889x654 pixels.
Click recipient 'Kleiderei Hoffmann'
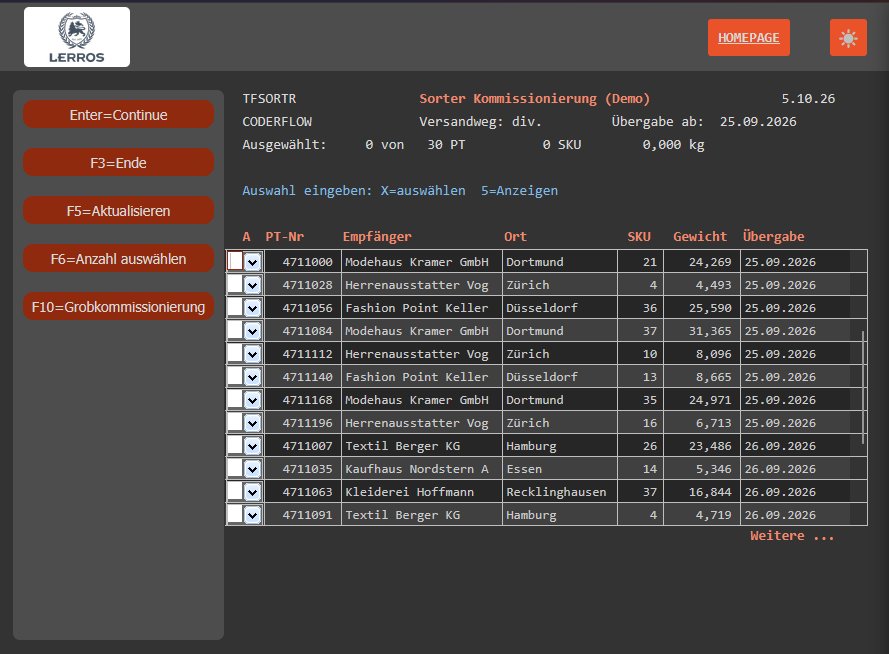pyautogui.click(x=409, y=492)
